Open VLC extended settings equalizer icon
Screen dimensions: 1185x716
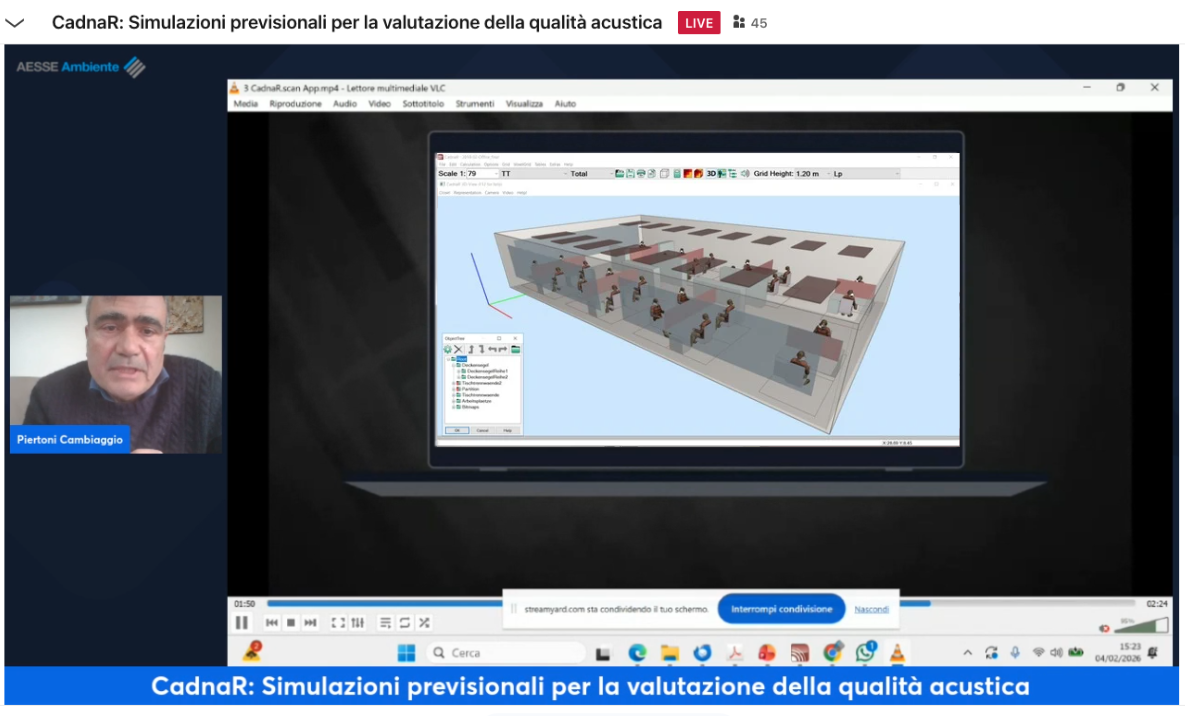(357, 623)
